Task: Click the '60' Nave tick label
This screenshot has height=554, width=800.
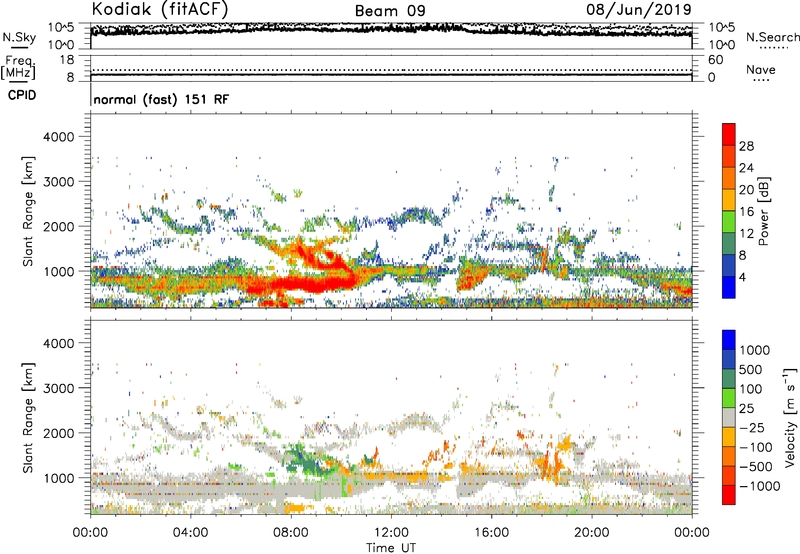Action: (715, 60)
